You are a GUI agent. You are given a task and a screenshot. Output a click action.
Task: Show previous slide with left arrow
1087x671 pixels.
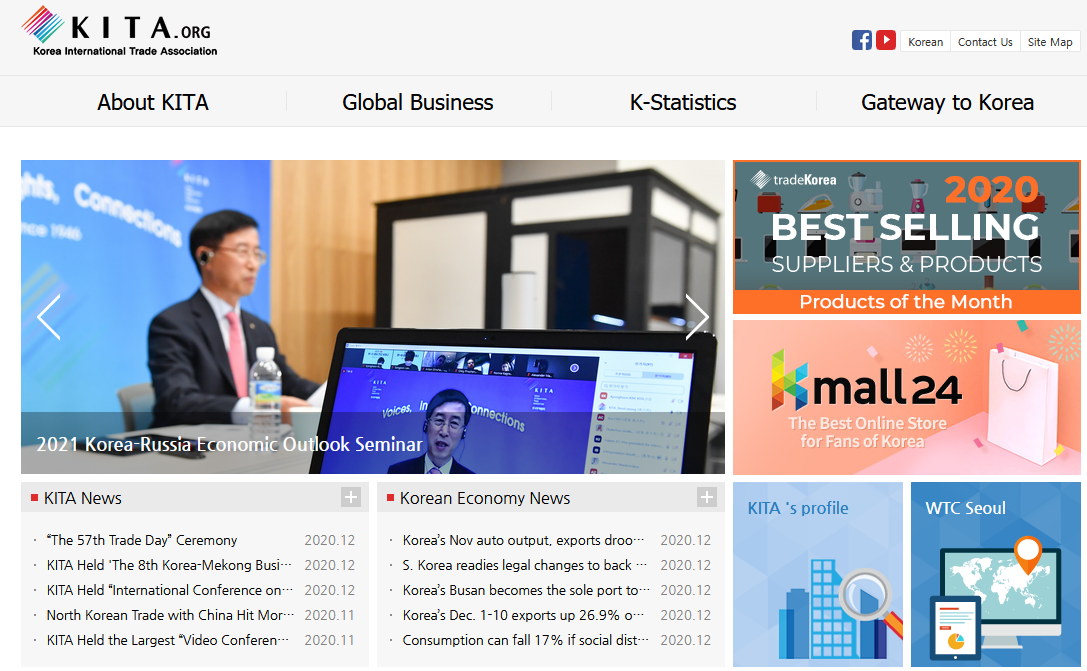coord(49,317)
